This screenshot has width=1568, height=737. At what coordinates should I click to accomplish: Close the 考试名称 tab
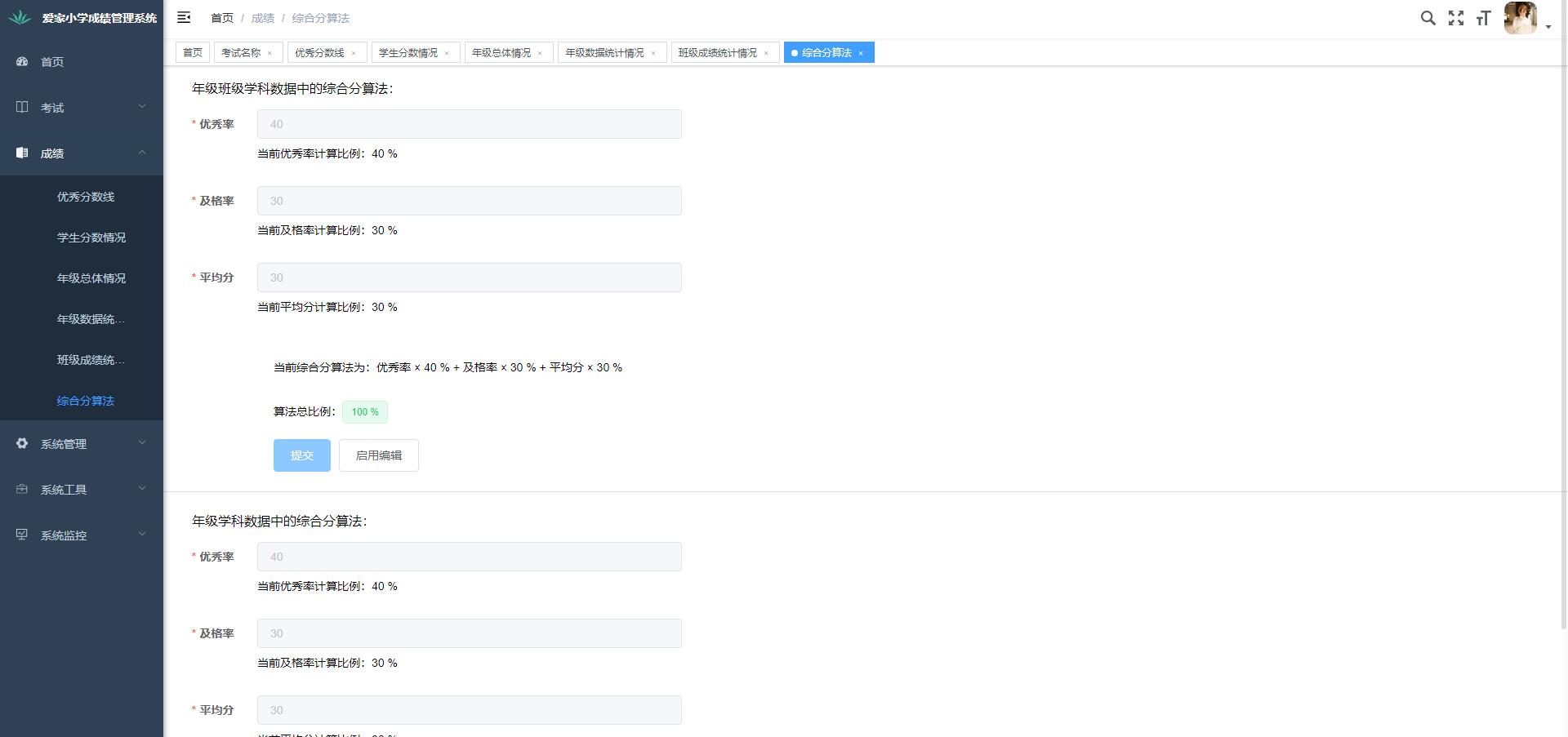click(269, 53)
